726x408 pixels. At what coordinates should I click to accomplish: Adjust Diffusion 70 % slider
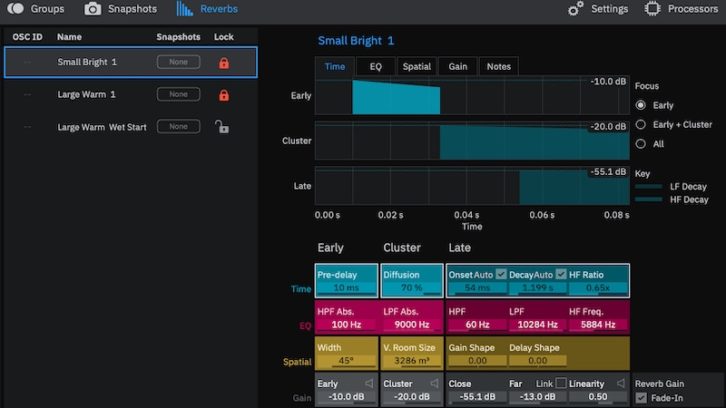412,288
